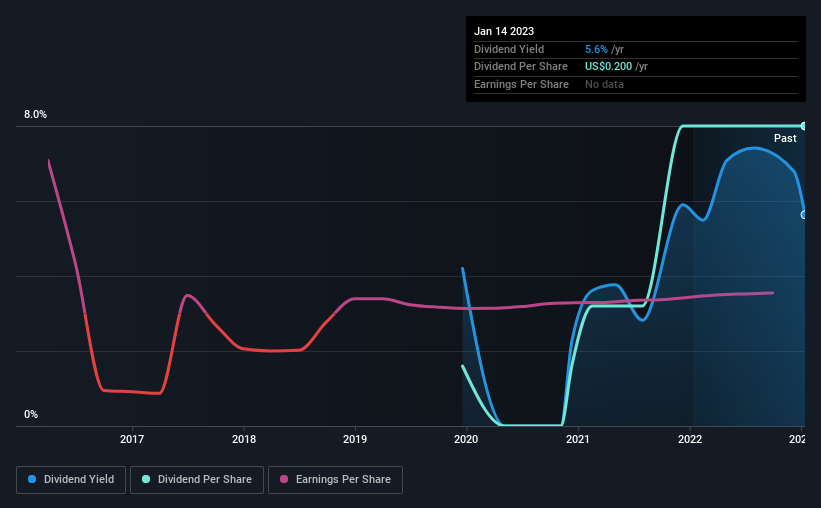Click the pink Earnings Per Share legend dot
This screenshot has width=821, height=508.
284,479
